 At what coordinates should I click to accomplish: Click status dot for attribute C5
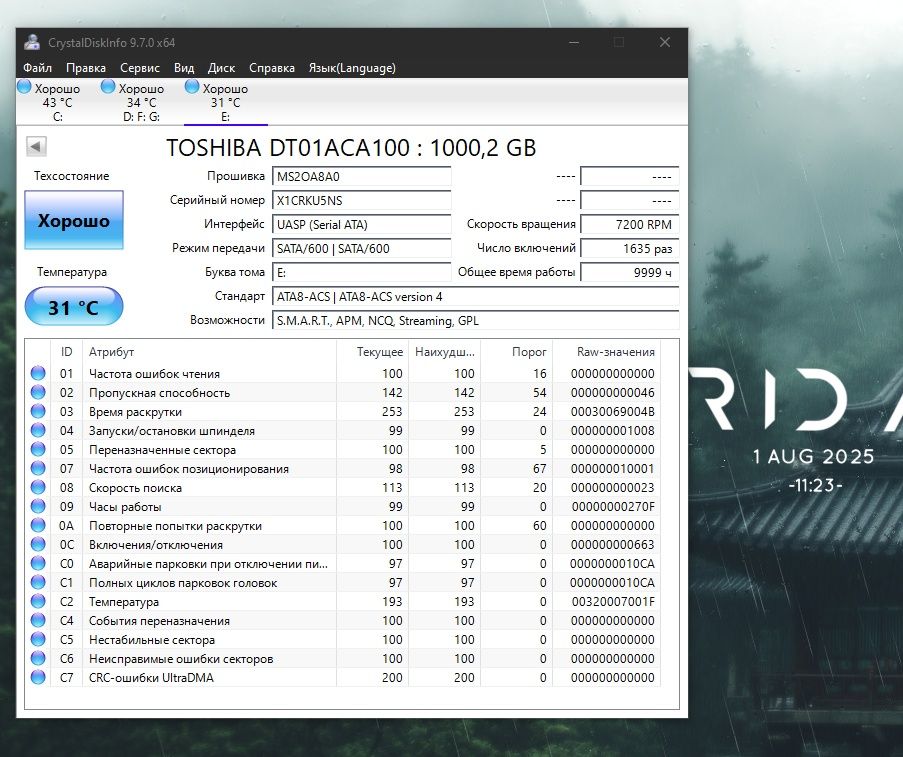(38, 639)
